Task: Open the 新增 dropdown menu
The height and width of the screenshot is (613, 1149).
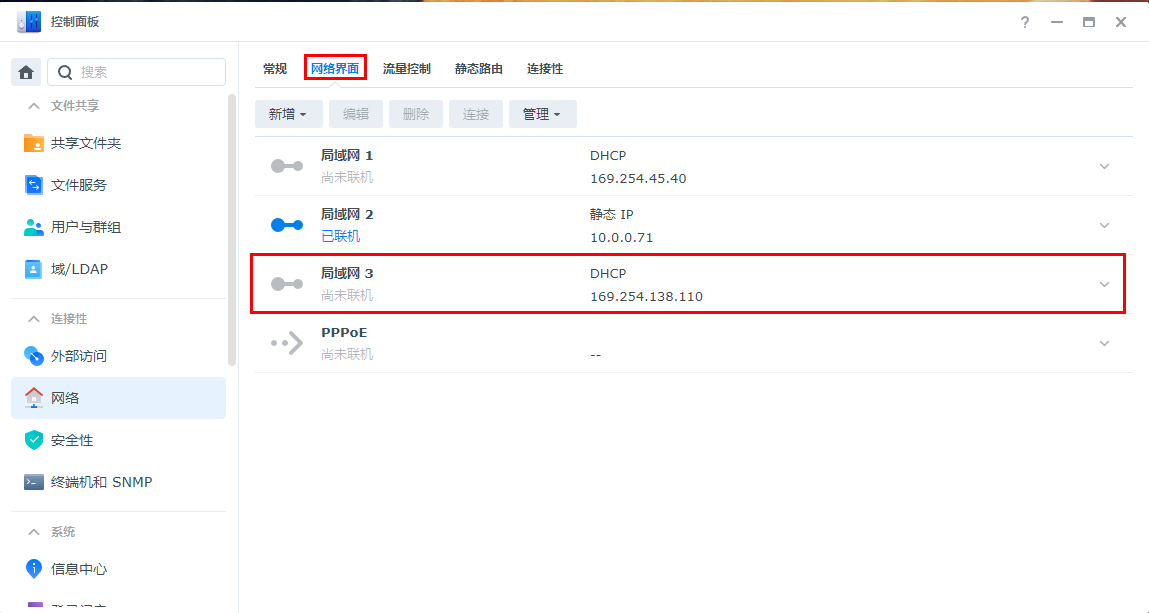Action: pyautogui.click(x=288, y=114)
